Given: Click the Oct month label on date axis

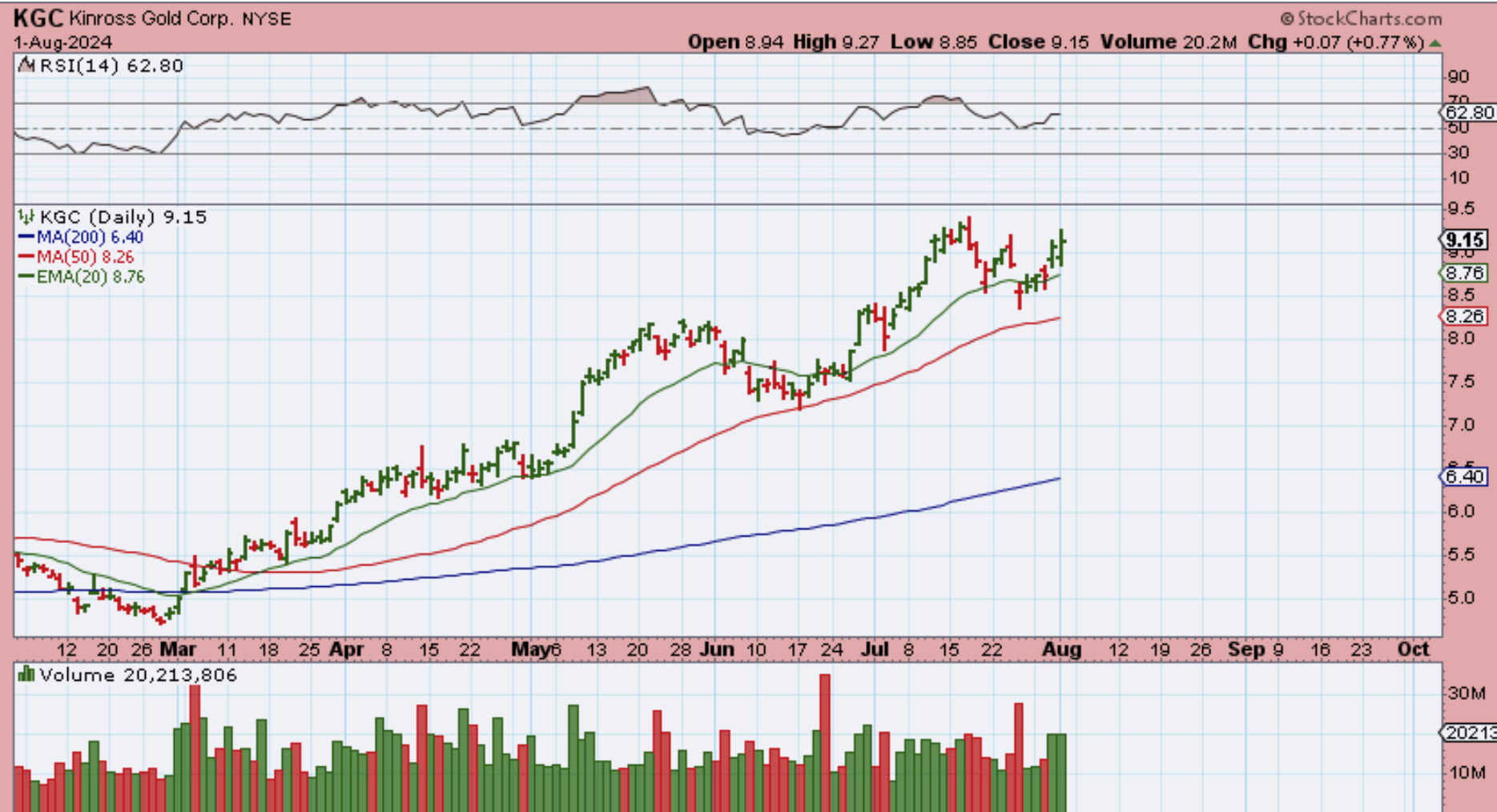Looking at the screenshot, I should point(1413,649).
